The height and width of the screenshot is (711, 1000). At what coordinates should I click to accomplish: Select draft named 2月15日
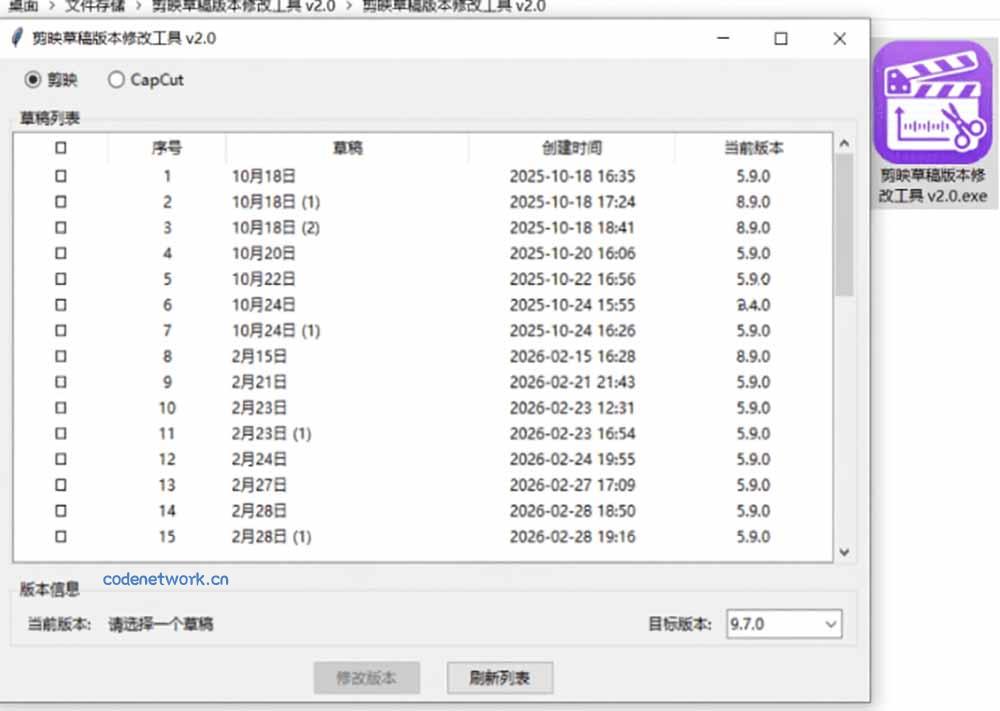pos(259,356)
